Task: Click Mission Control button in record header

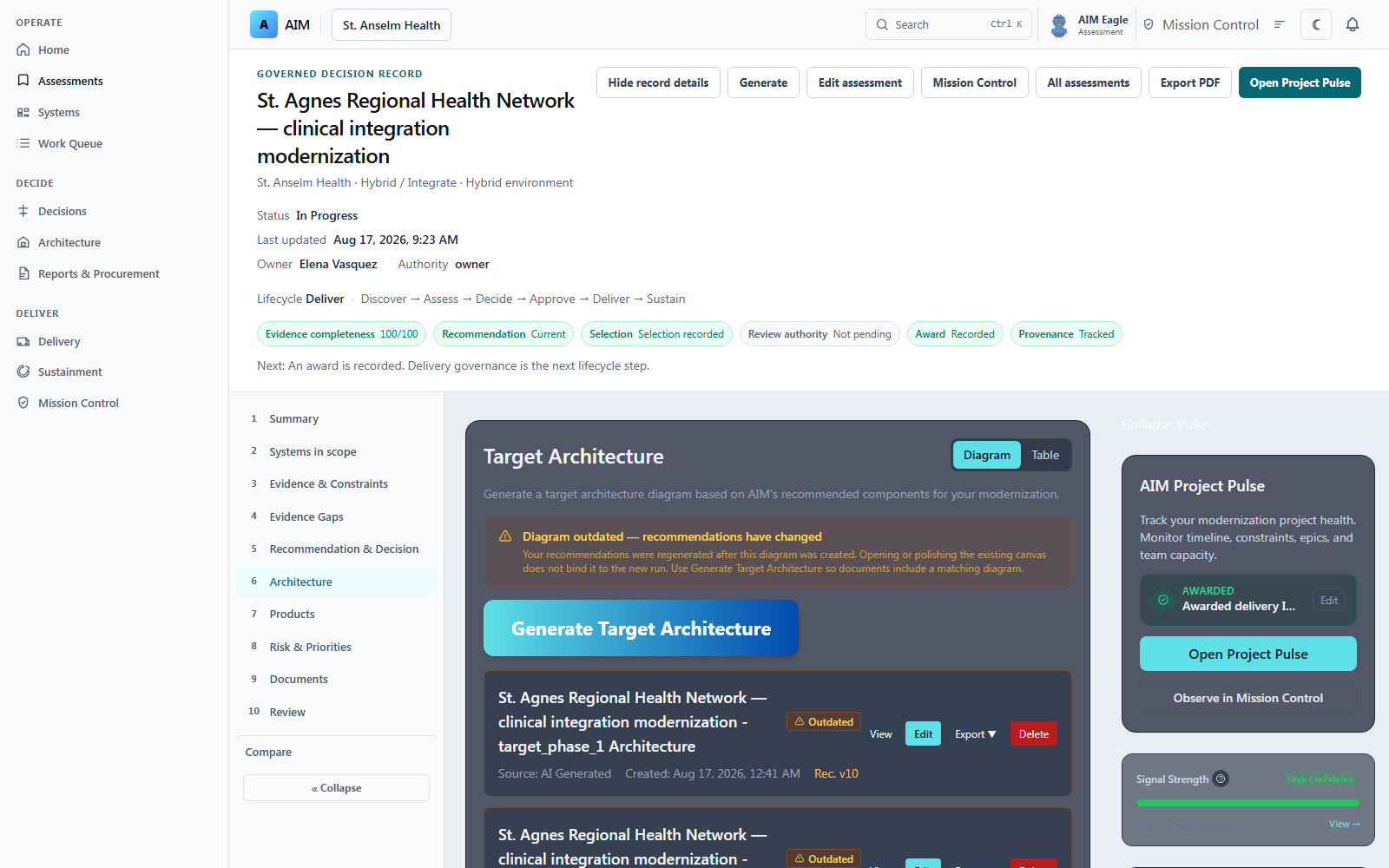Action: tap(975, 82)
